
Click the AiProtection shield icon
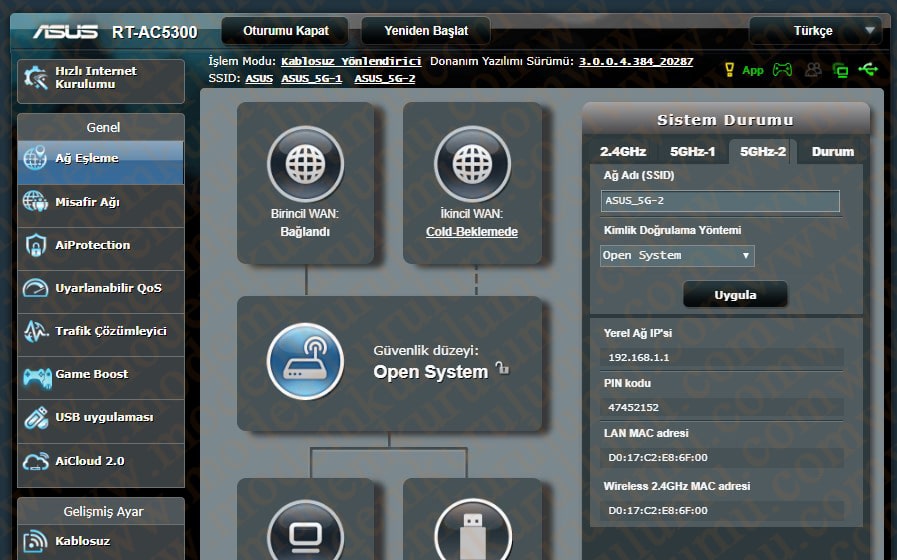tap(35, 245)
